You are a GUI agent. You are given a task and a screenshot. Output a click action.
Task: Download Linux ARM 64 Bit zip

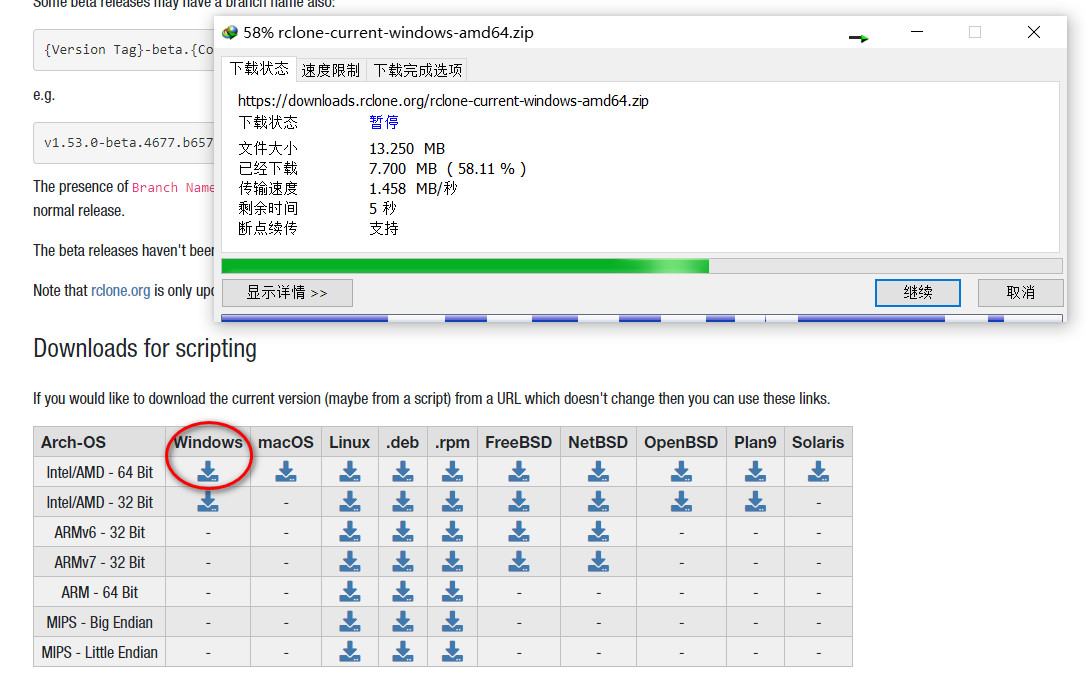pyautogui.click(x=350, y=592)
